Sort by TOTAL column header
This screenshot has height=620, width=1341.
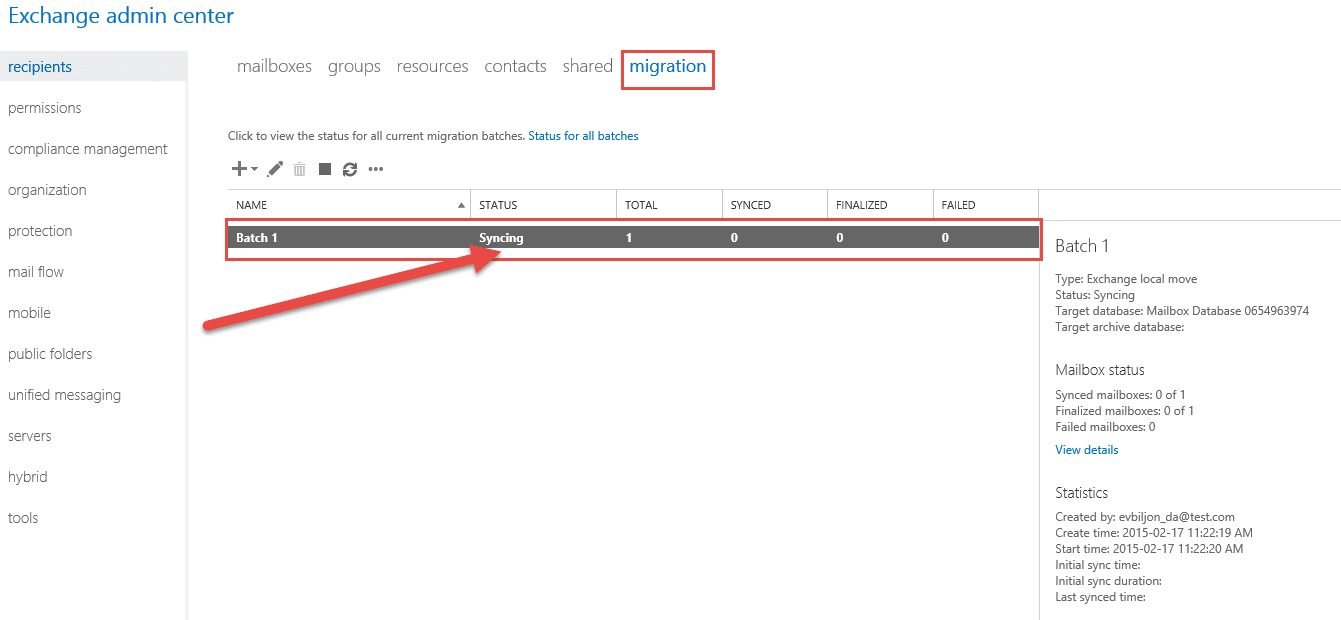669,205
